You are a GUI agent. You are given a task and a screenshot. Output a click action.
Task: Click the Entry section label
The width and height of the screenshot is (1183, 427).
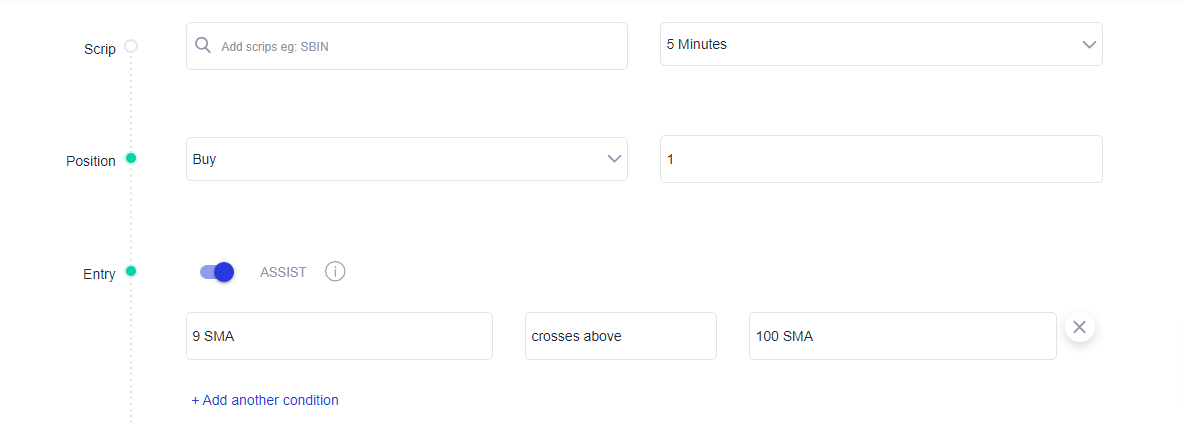[x=99, y=275]
